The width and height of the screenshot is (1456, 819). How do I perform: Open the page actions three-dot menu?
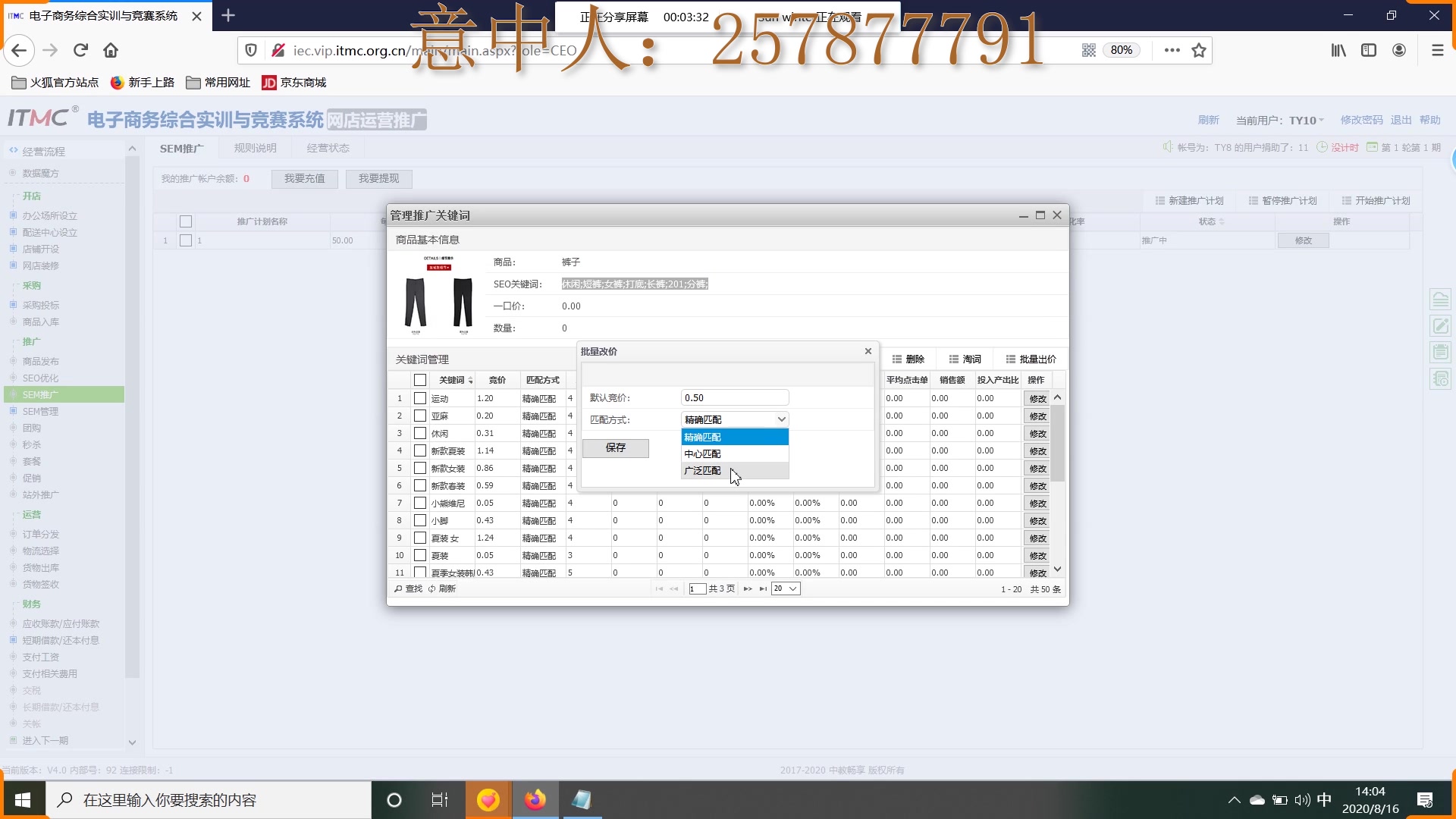1172,51
